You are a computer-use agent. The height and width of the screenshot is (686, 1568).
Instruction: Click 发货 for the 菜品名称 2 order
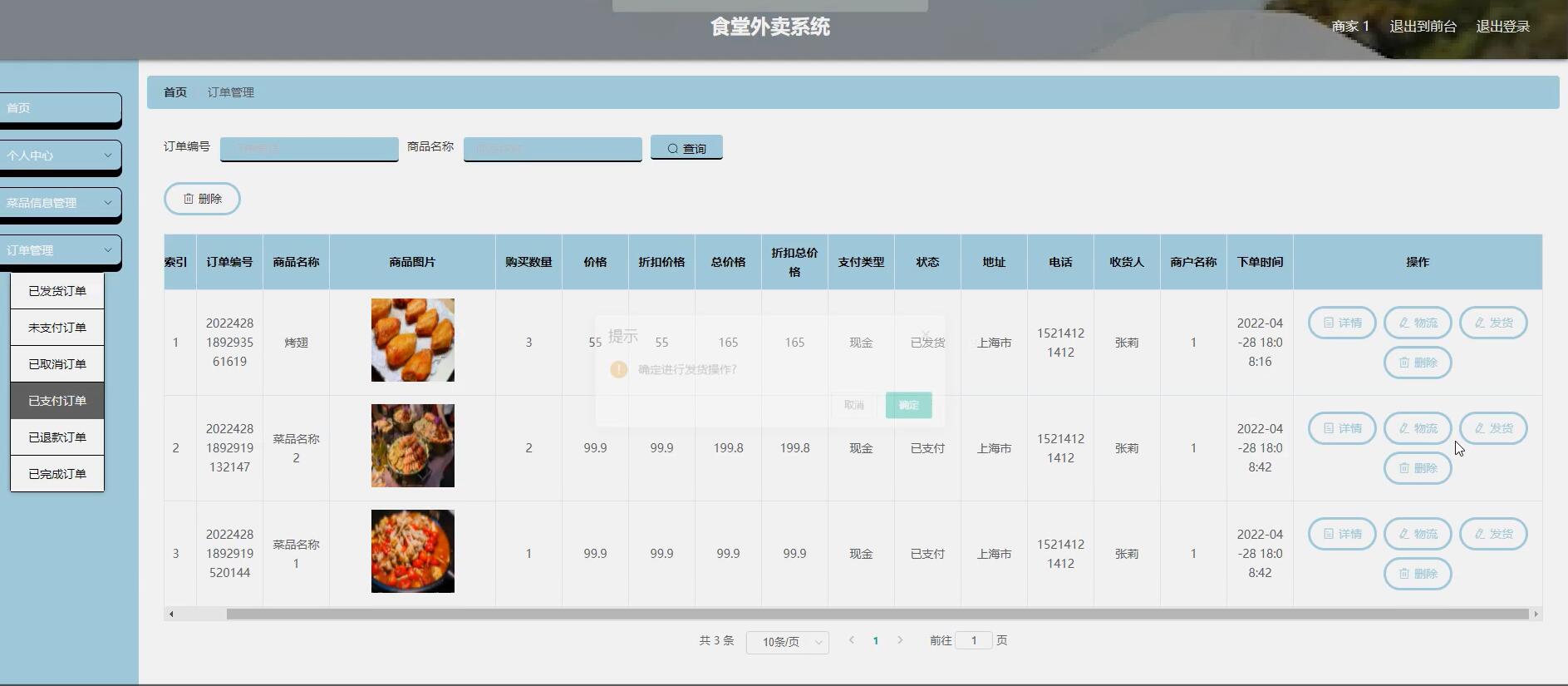[1493, 428]
